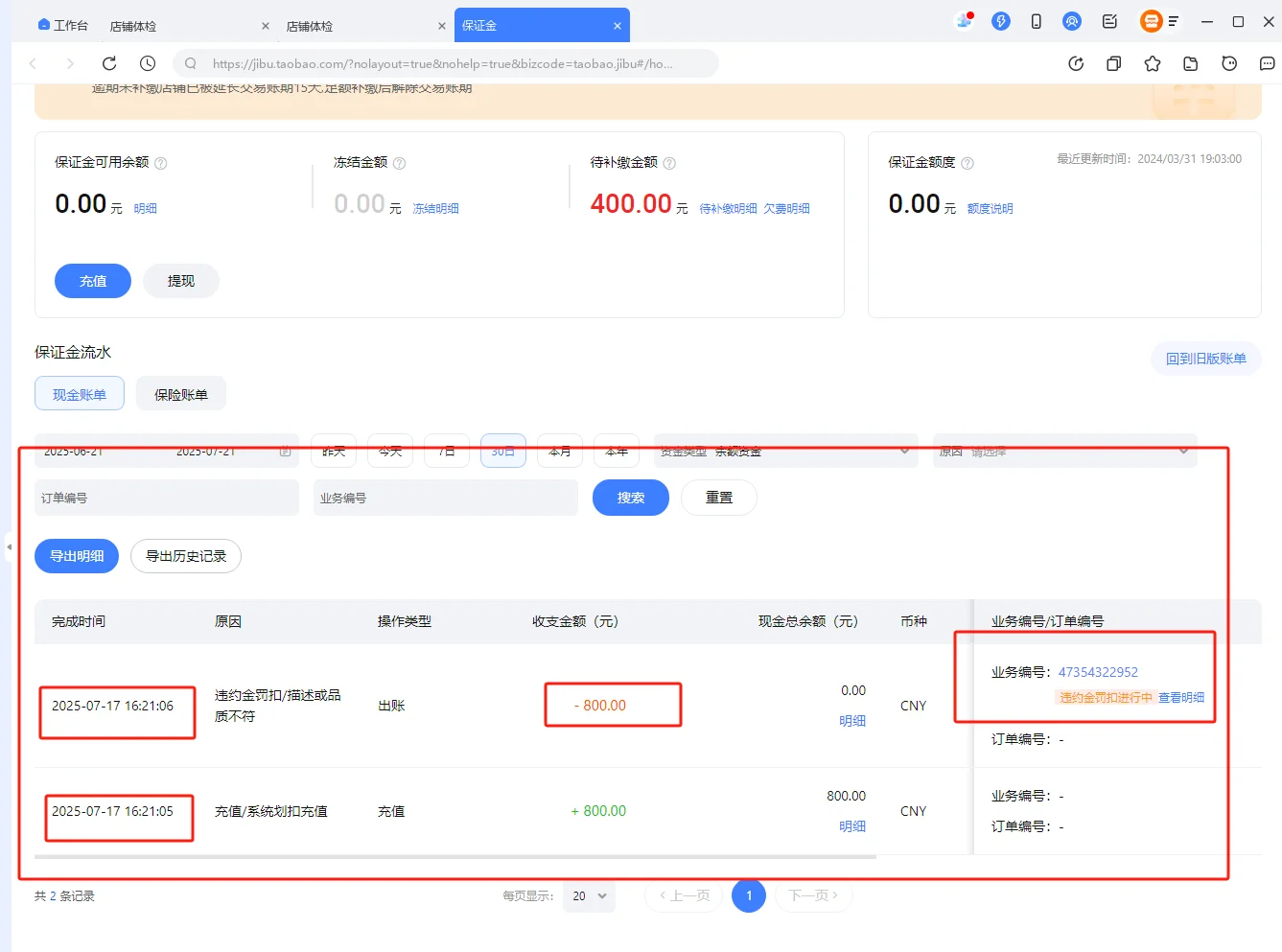Click the 订单编号 input field
Viewport: 1282px width, 952px height.
[167, 498]
